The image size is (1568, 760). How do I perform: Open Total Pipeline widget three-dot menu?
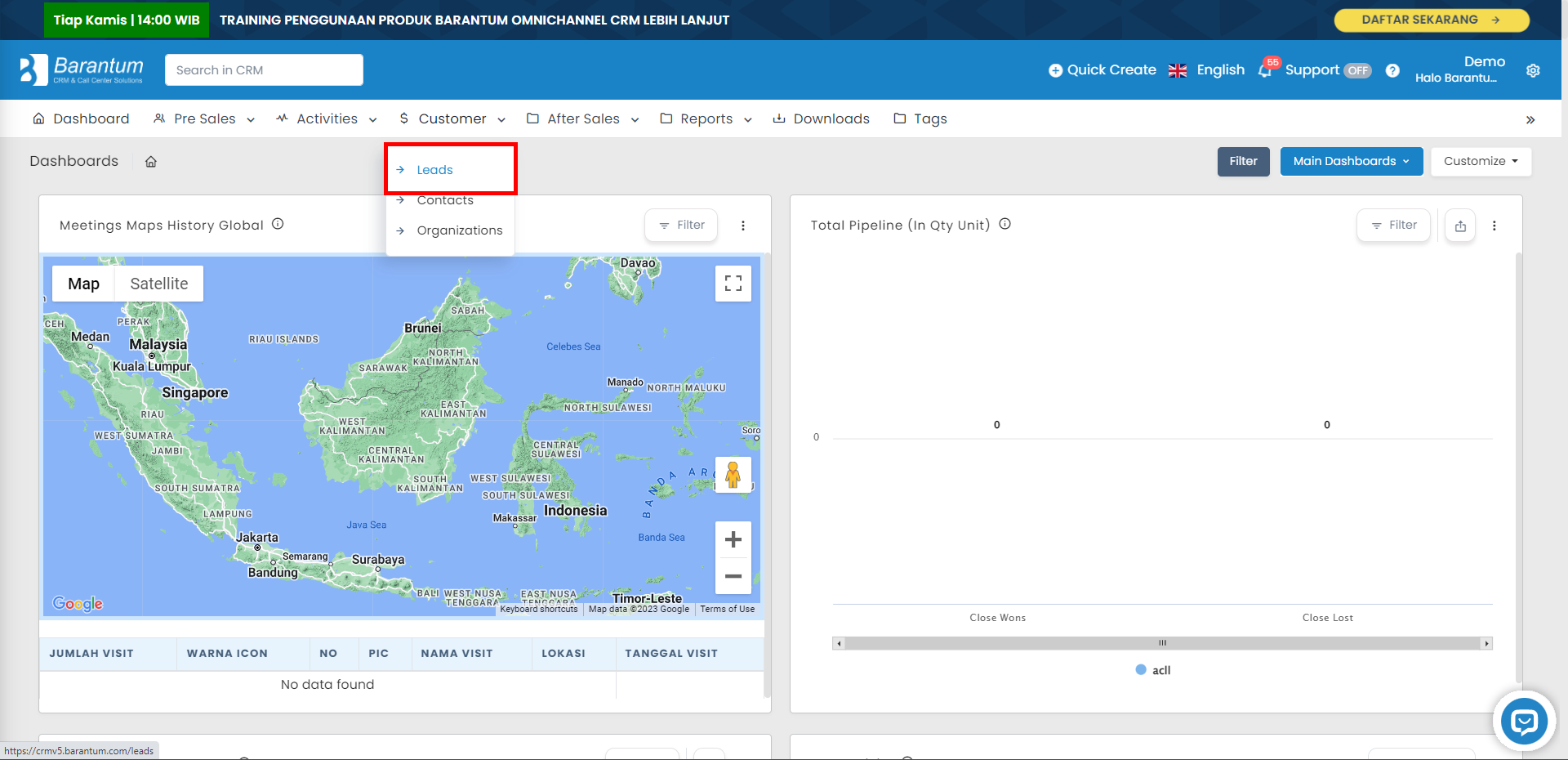click(x=1494, y=226)
